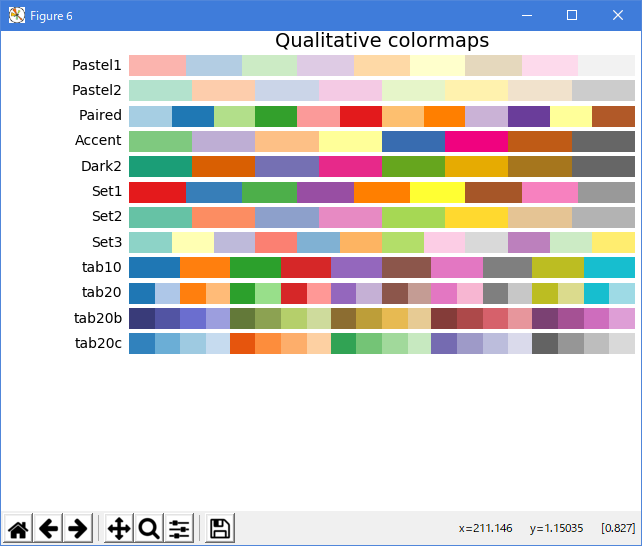Save the figure with floppy icon

220,528
